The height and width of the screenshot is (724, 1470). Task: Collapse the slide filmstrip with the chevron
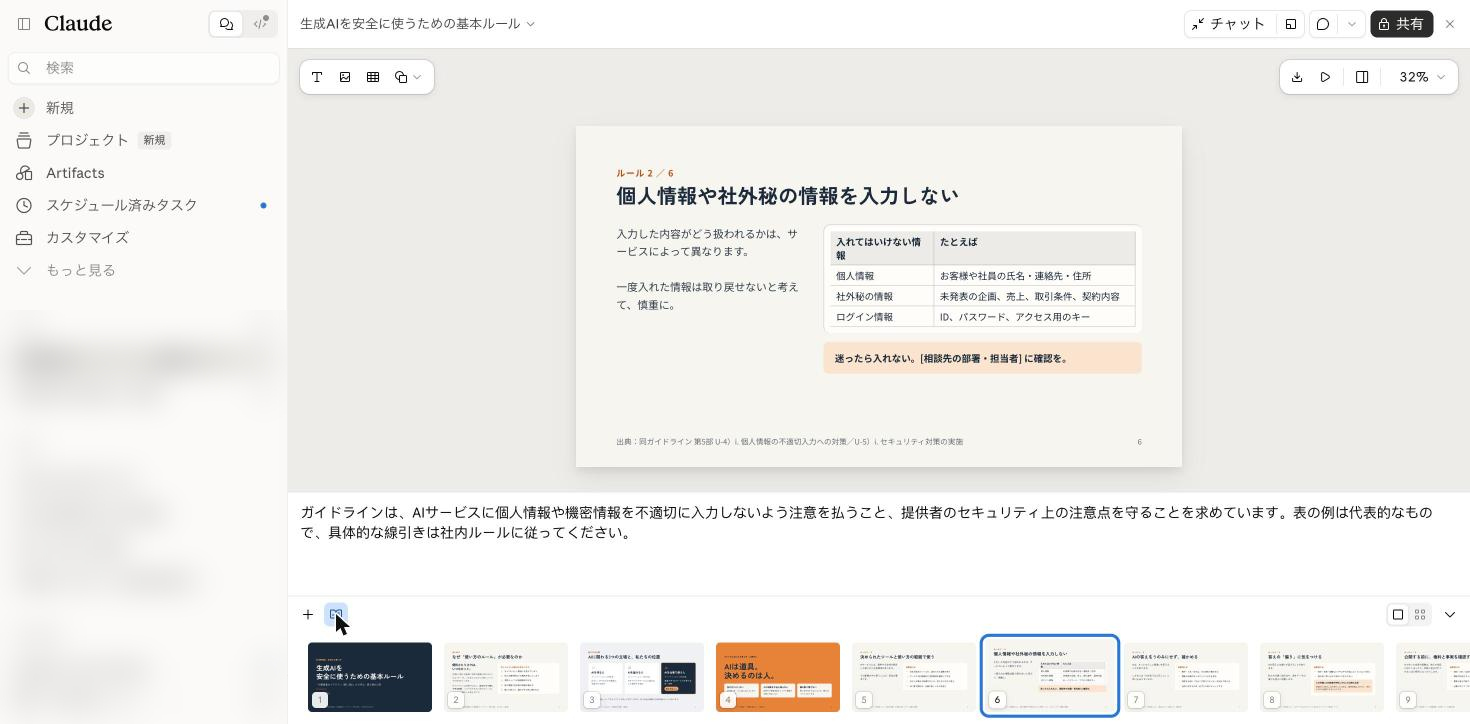(x=1450, y=614)
